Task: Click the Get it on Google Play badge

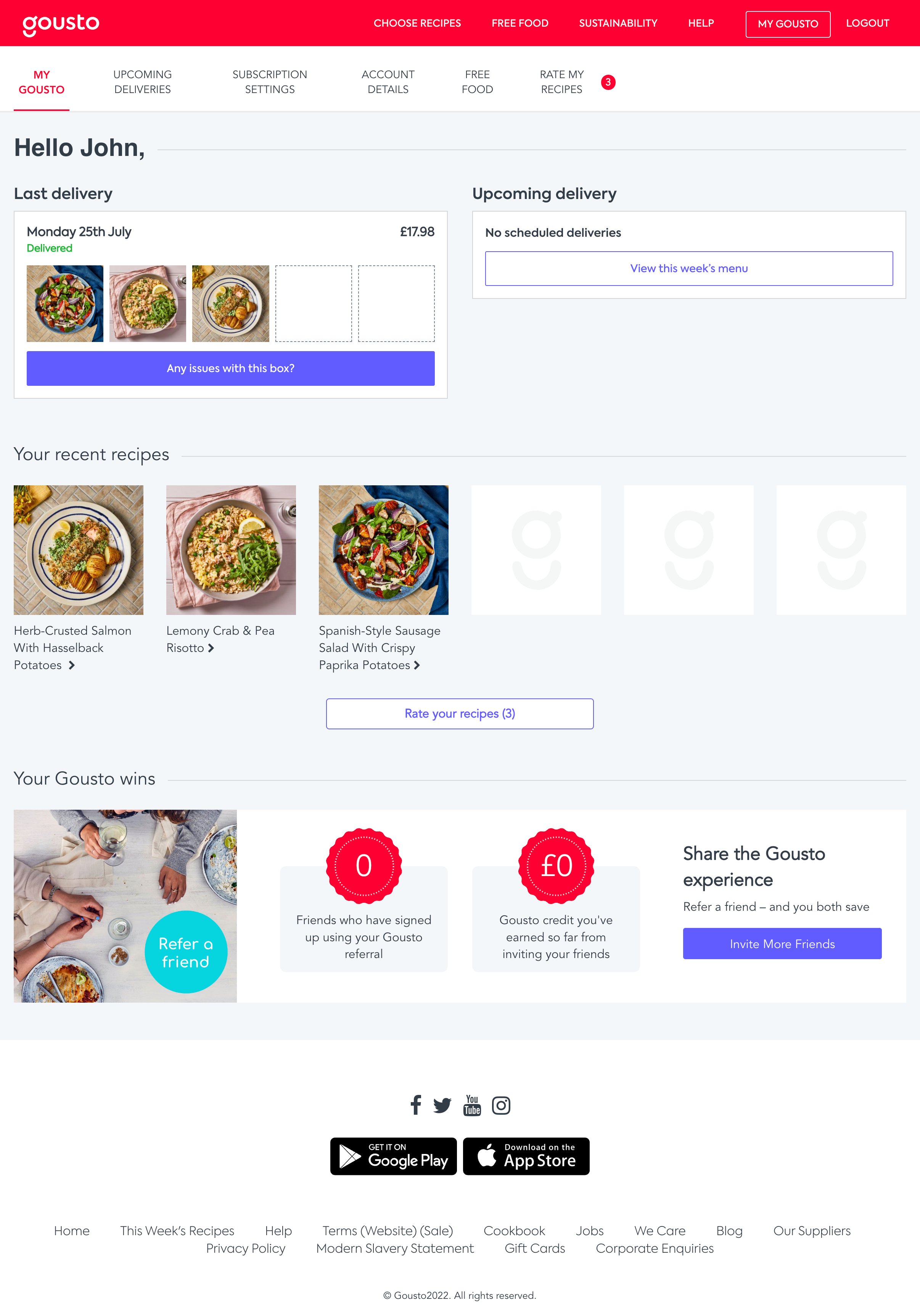Action: [x=394, y=1156]
